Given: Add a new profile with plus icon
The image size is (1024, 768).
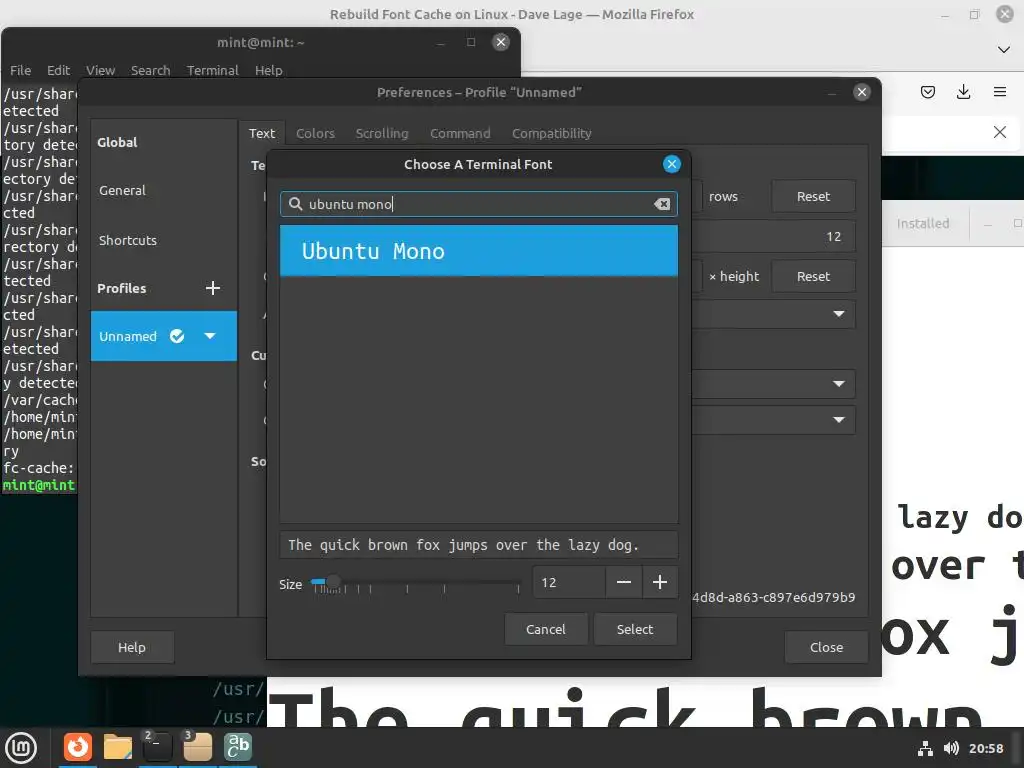Looking at the screenshot, I should [213, 288].
